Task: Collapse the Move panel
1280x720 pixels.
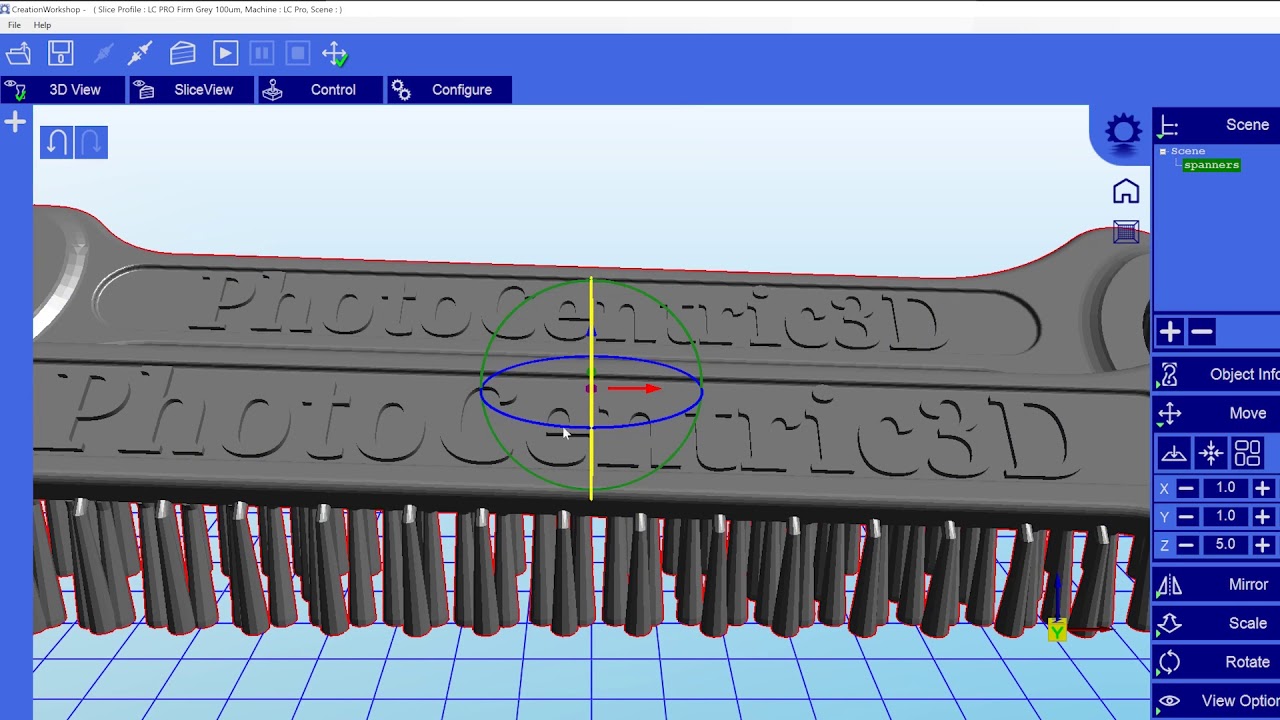Action: coord(1217,413)
